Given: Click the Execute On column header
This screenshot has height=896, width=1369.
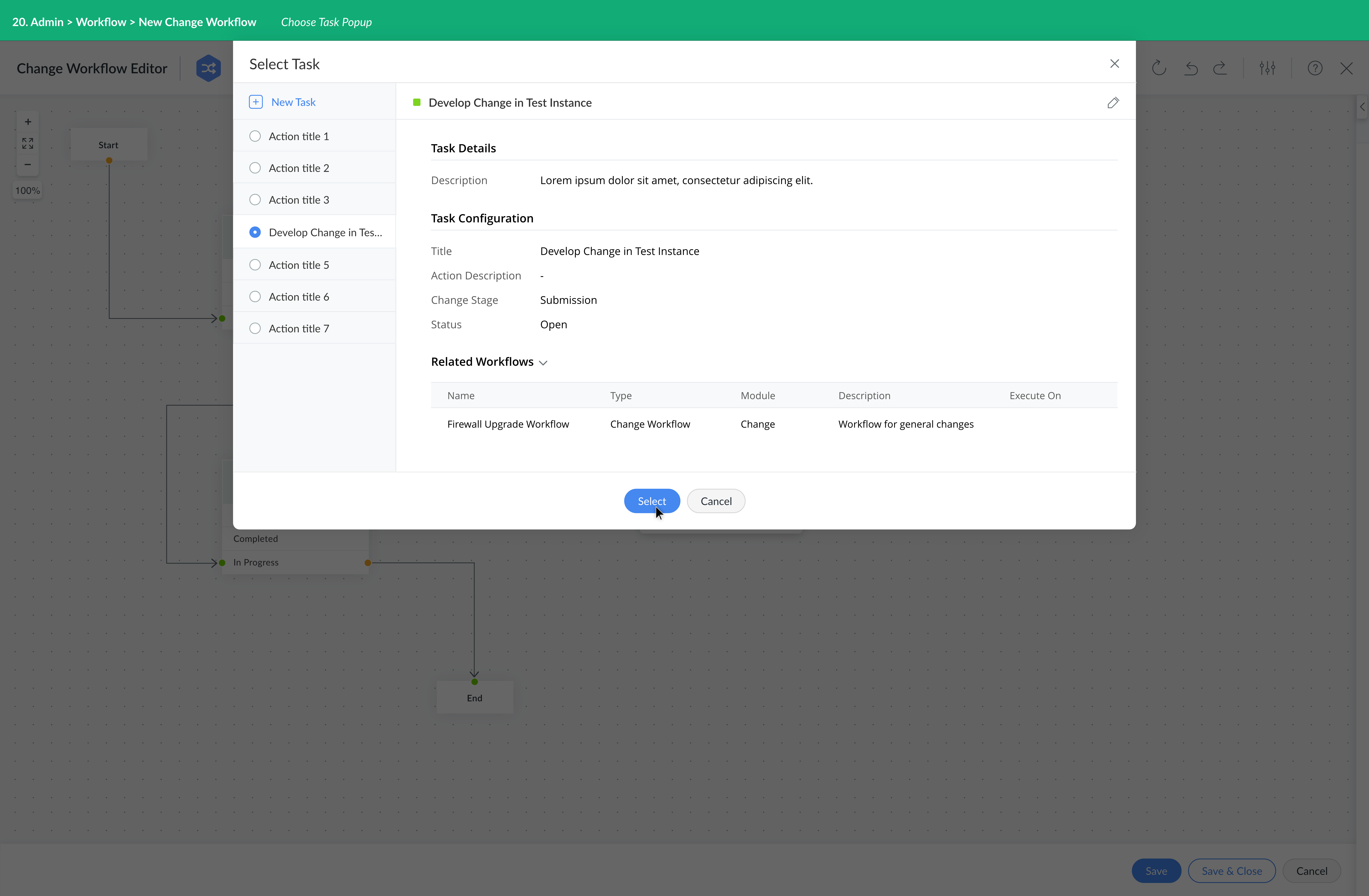Looking at the screenshot, I should 1035,396.
